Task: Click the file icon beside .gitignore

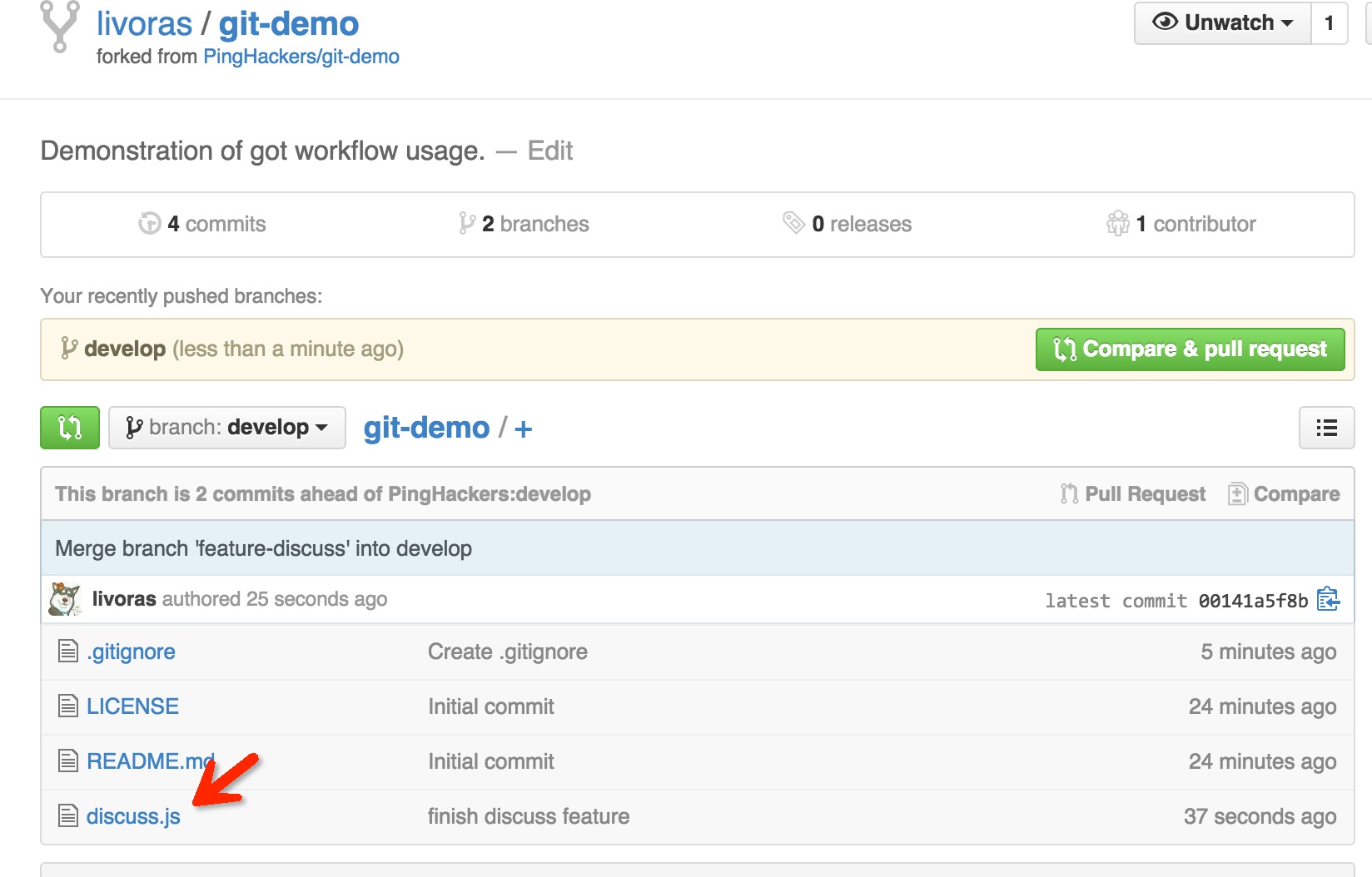Action: tap(68, 651)
